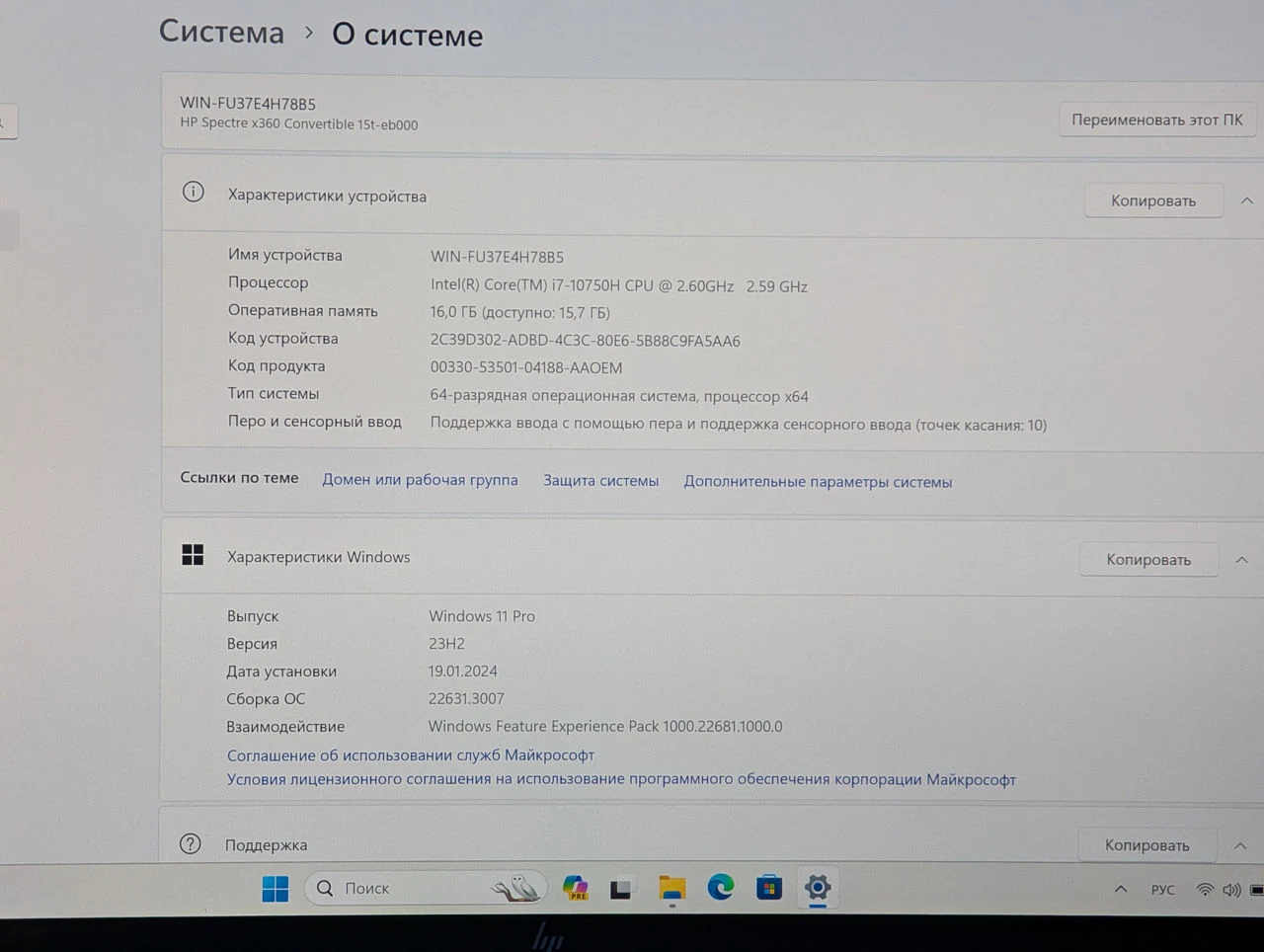This screenshot has height=952, width=1264.
Task: Click the owl illustration in the search box
Action: pyautogui.click(x=517, y=888)
